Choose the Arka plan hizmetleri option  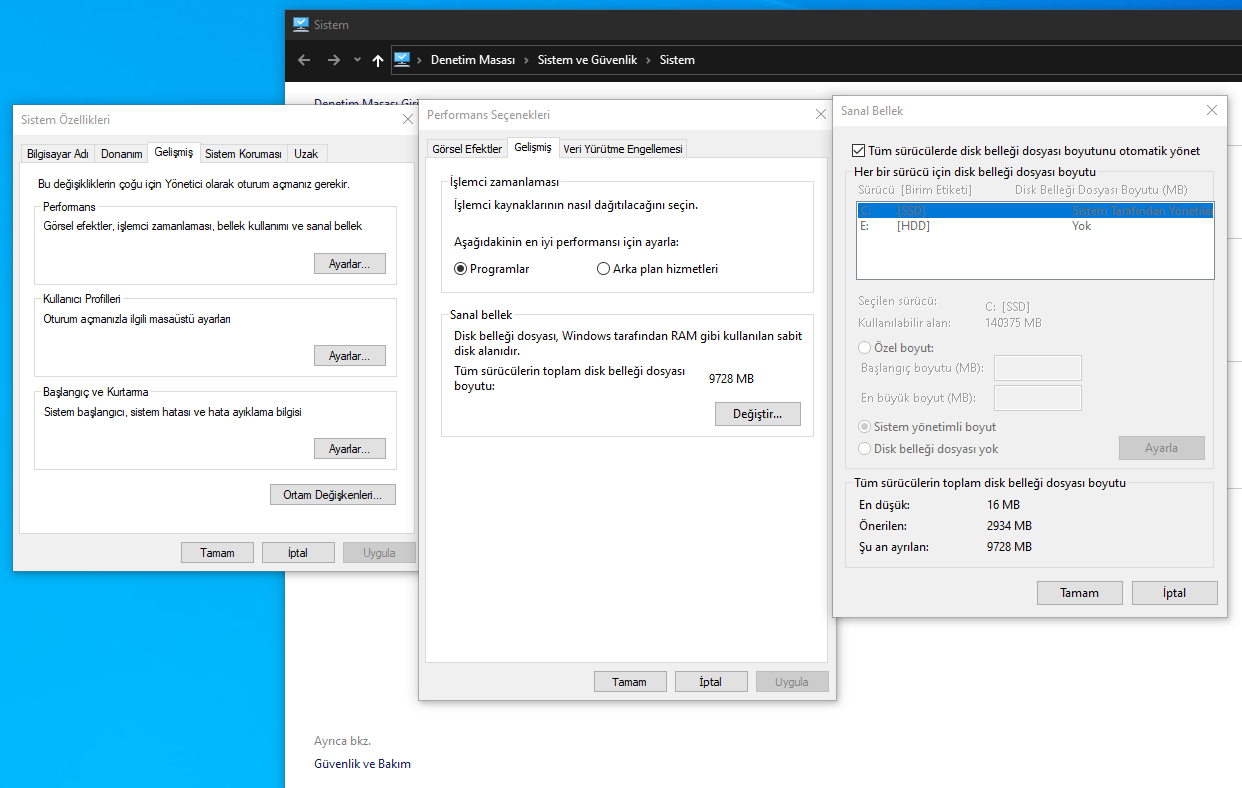[603, 269]
